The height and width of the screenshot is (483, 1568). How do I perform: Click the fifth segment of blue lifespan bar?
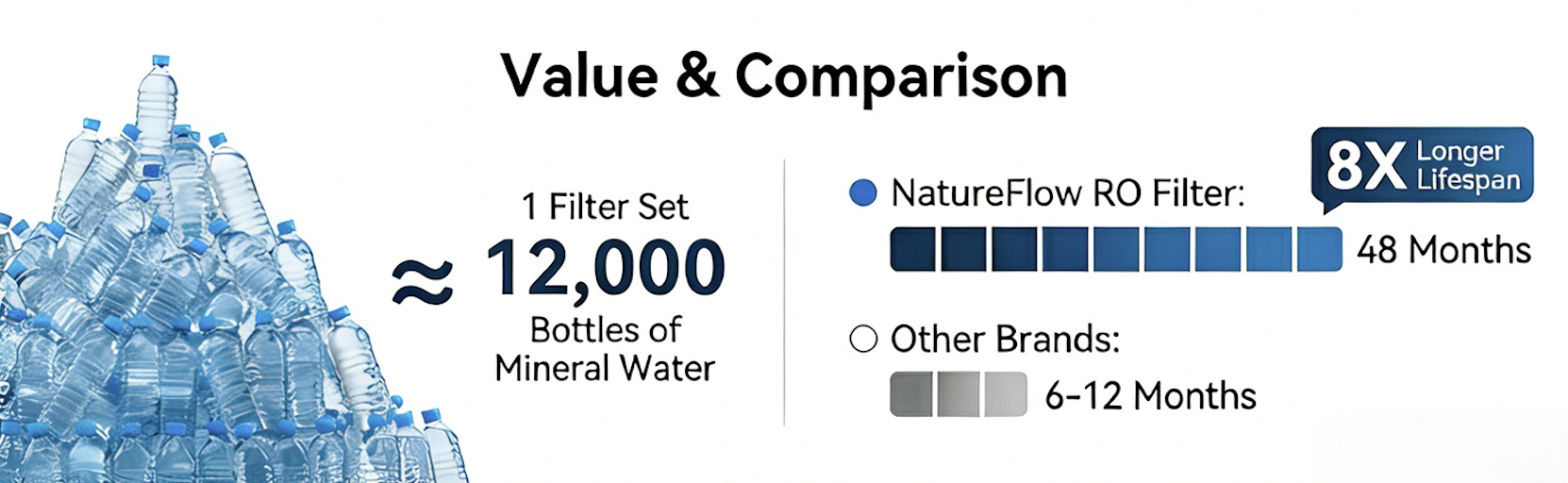(x=1116, y=250)
